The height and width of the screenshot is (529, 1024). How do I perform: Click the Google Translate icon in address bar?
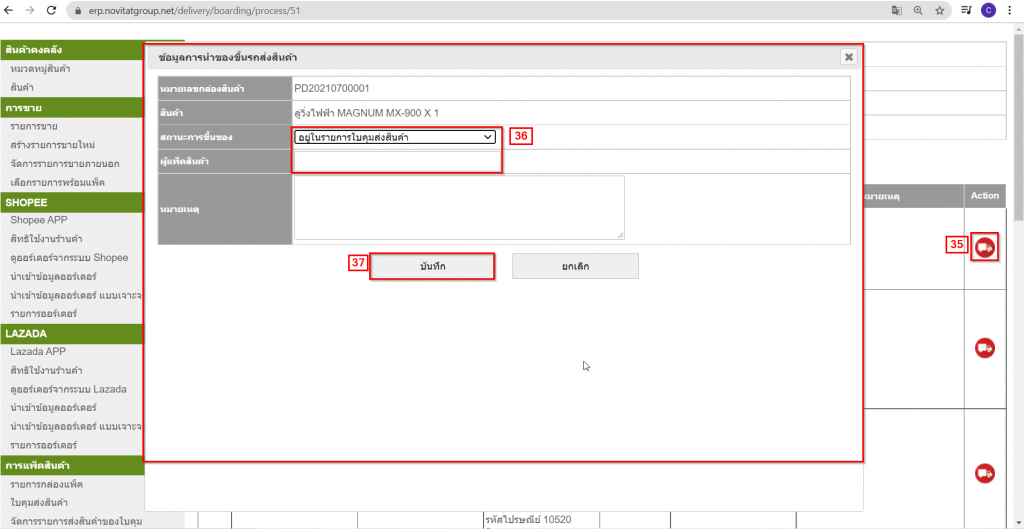[x=897, y=10]
